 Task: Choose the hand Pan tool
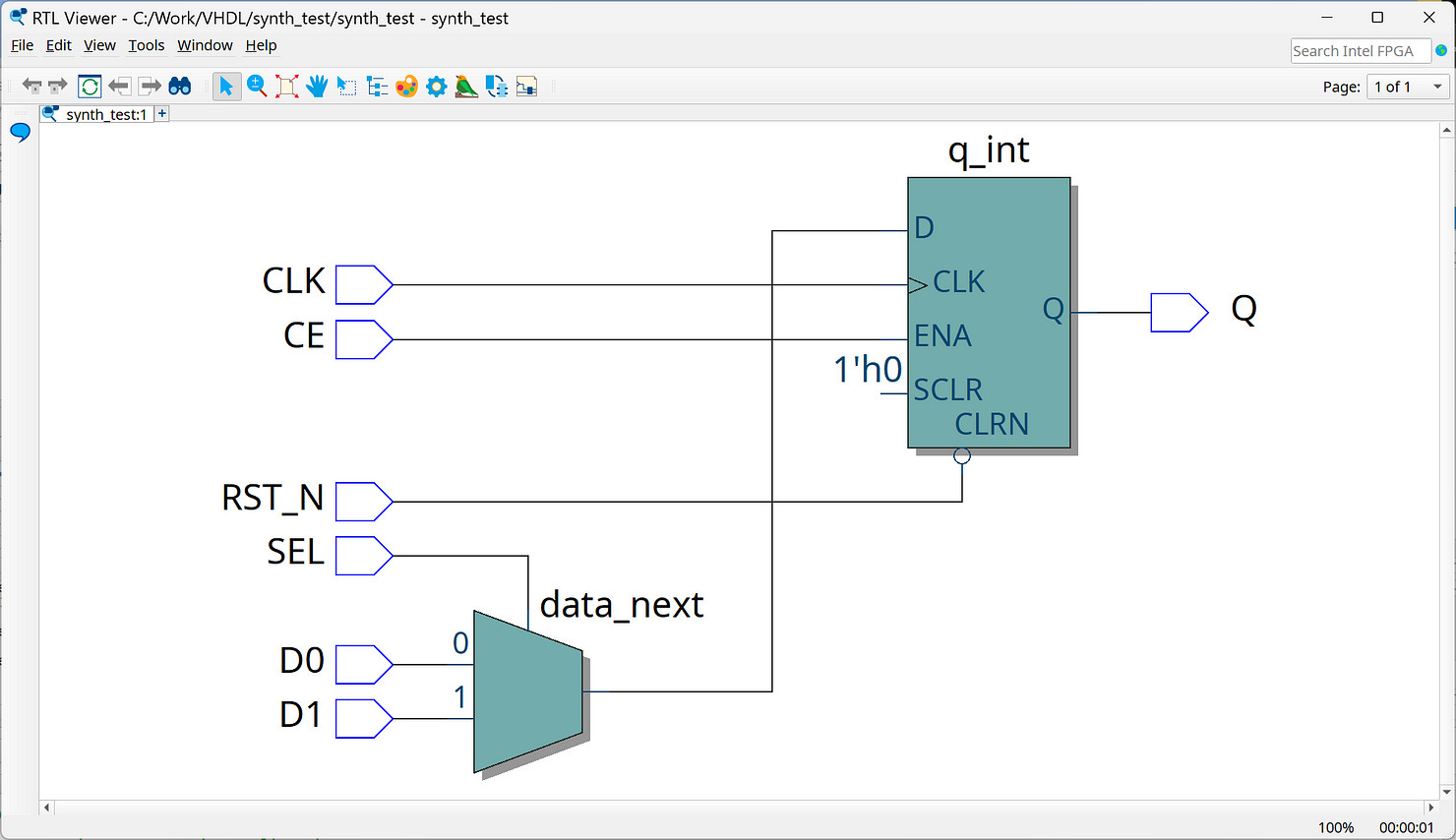pyautogui.click(x=317, y=87)
